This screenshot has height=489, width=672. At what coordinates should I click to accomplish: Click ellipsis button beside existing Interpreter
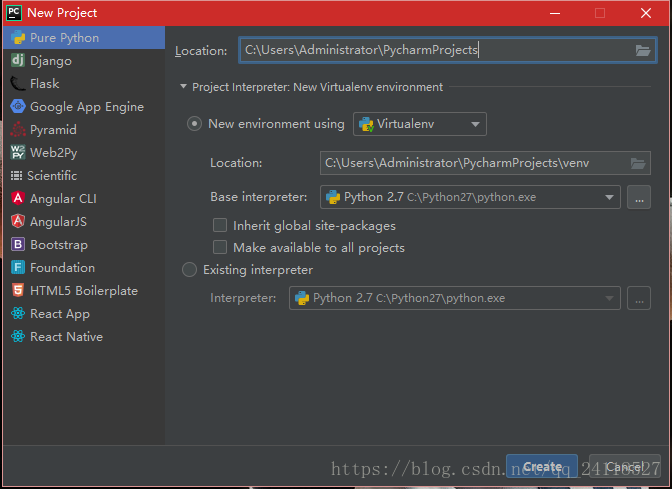pyautogui.click(x=639, y=298)
